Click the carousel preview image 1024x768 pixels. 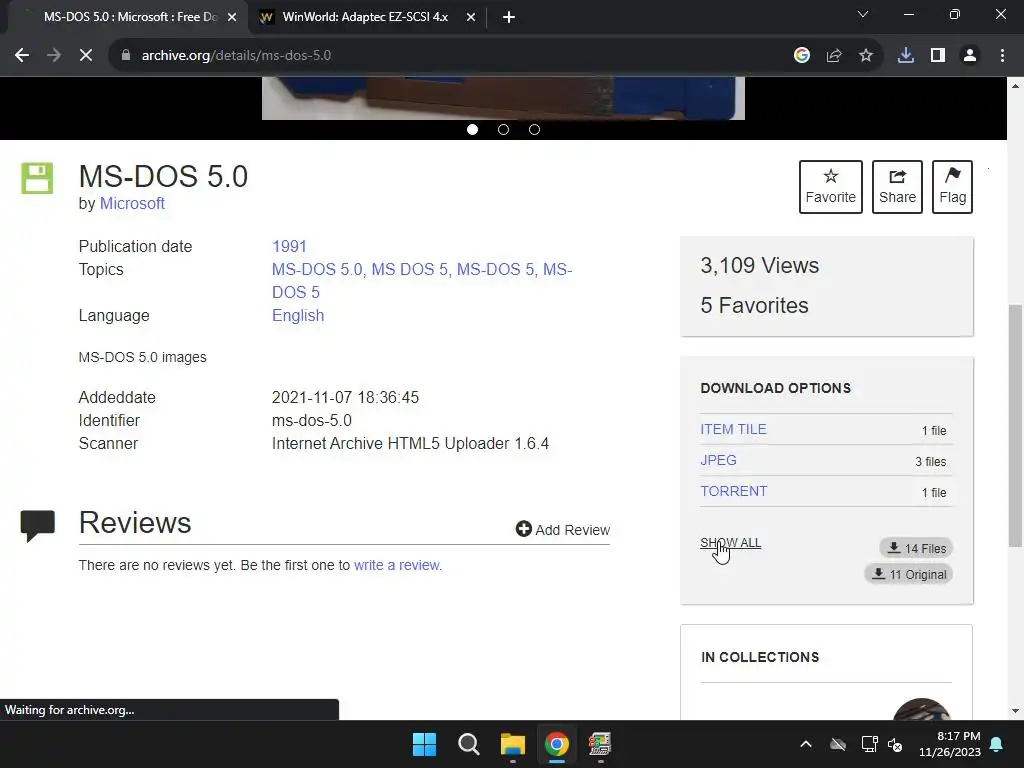pos(503,98)
